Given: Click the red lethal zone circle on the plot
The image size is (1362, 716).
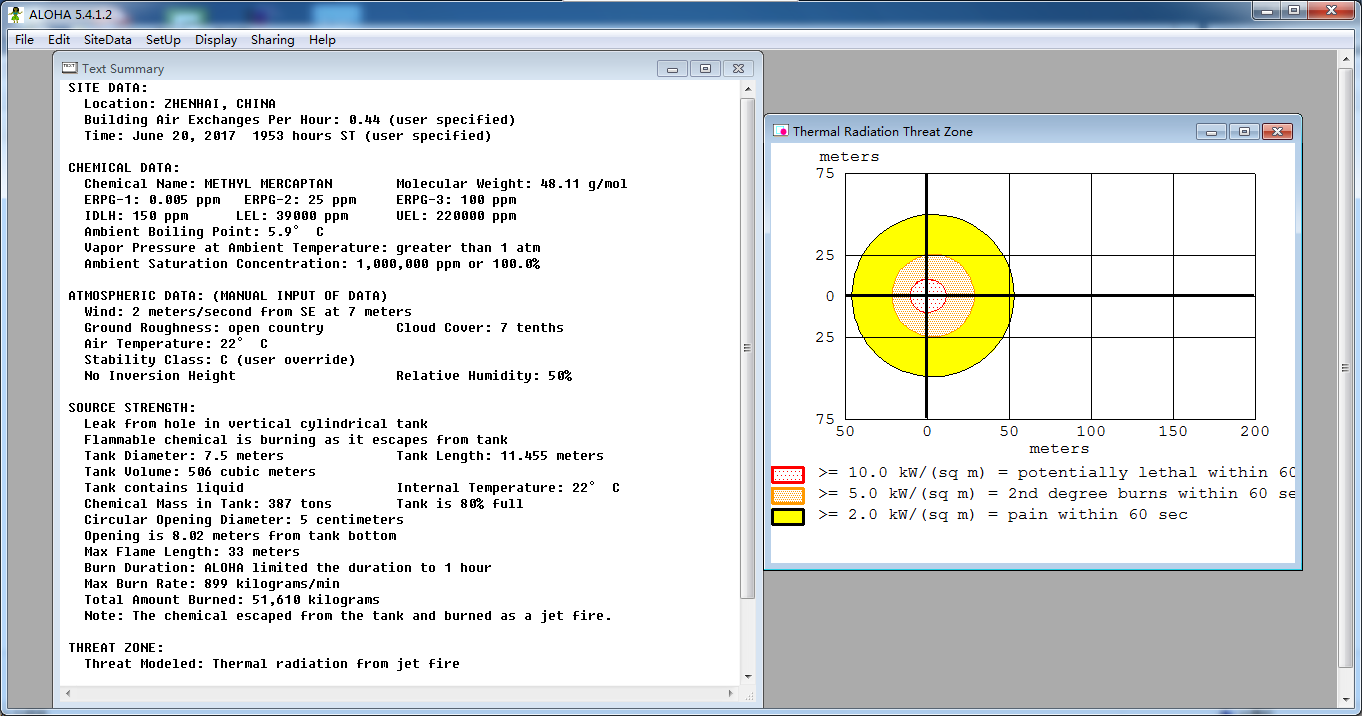Looking at the screenshot, I should (928, 296).
